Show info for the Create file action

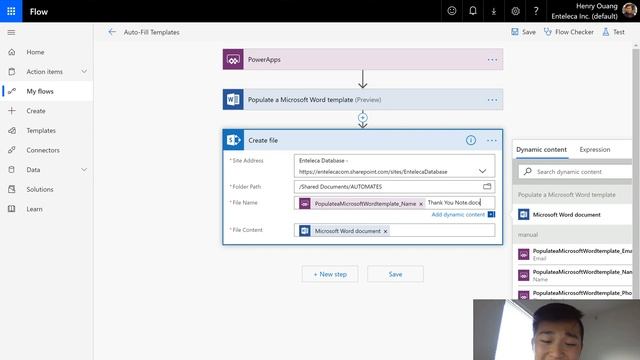[471, 140]
